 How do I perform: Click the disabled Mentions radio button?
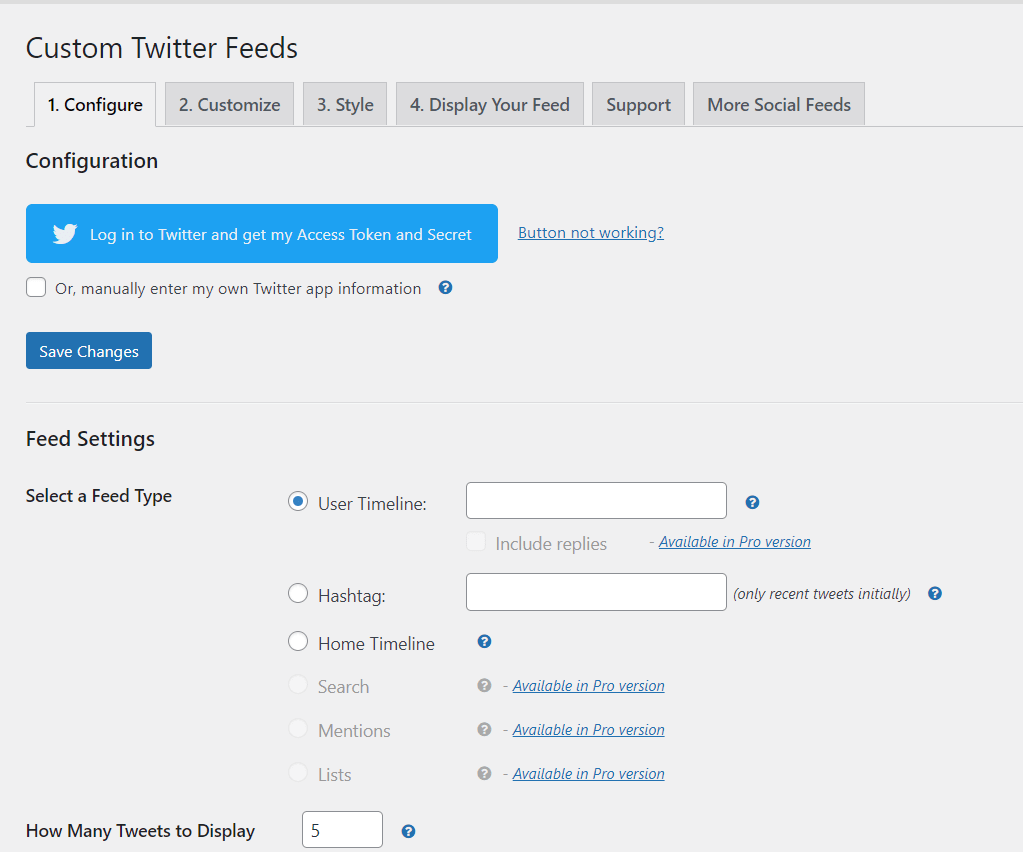point(298,728)
